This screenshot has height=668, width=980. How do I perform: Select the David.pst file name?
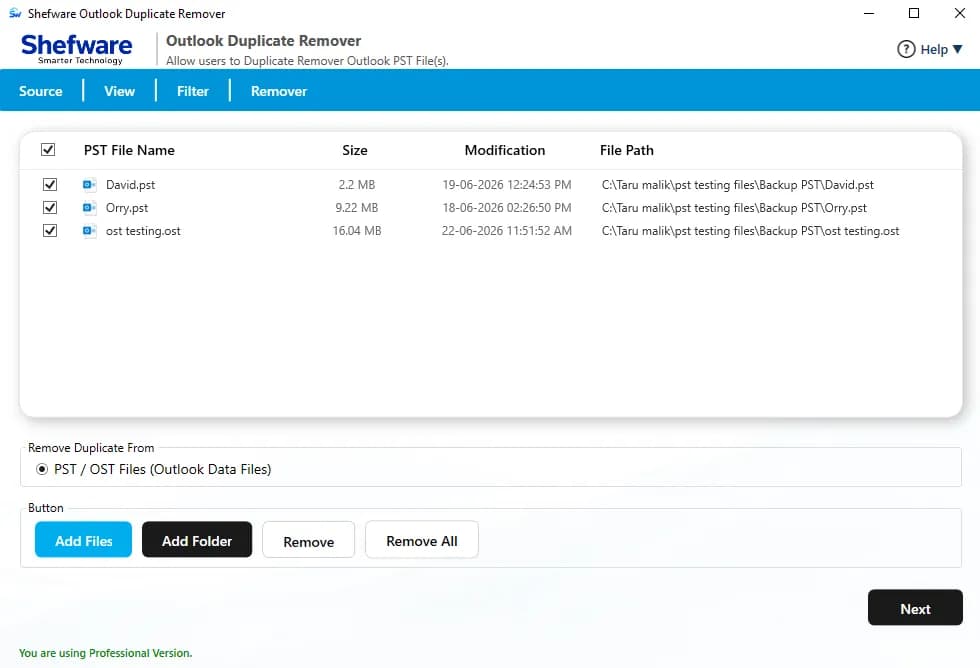(131, 186)
